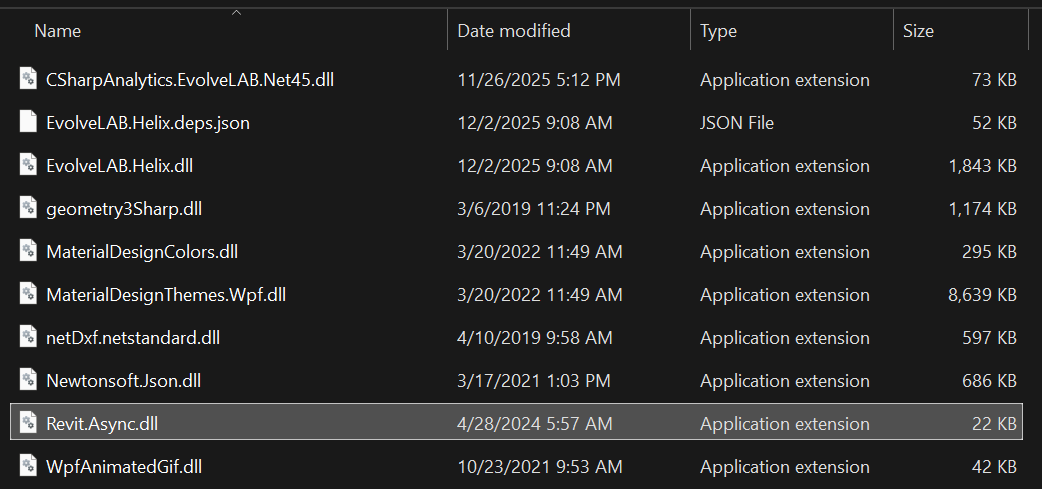Click the EvolveLAB.Helix.deps.json file icon
This screenshot has height=489, width=1042.
click(x=29, y=123)
